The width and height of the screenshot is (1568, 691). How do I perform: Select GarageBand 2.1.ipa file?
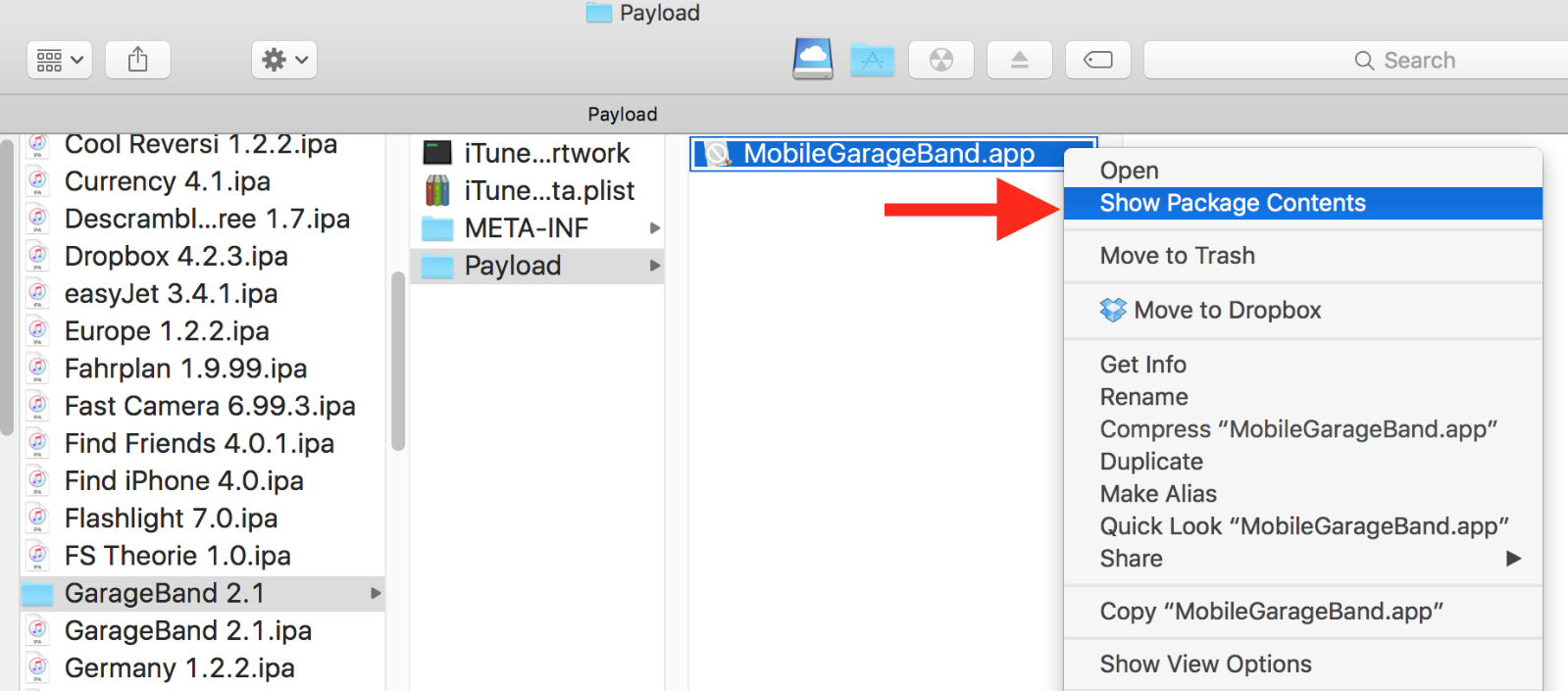(202, 630)
